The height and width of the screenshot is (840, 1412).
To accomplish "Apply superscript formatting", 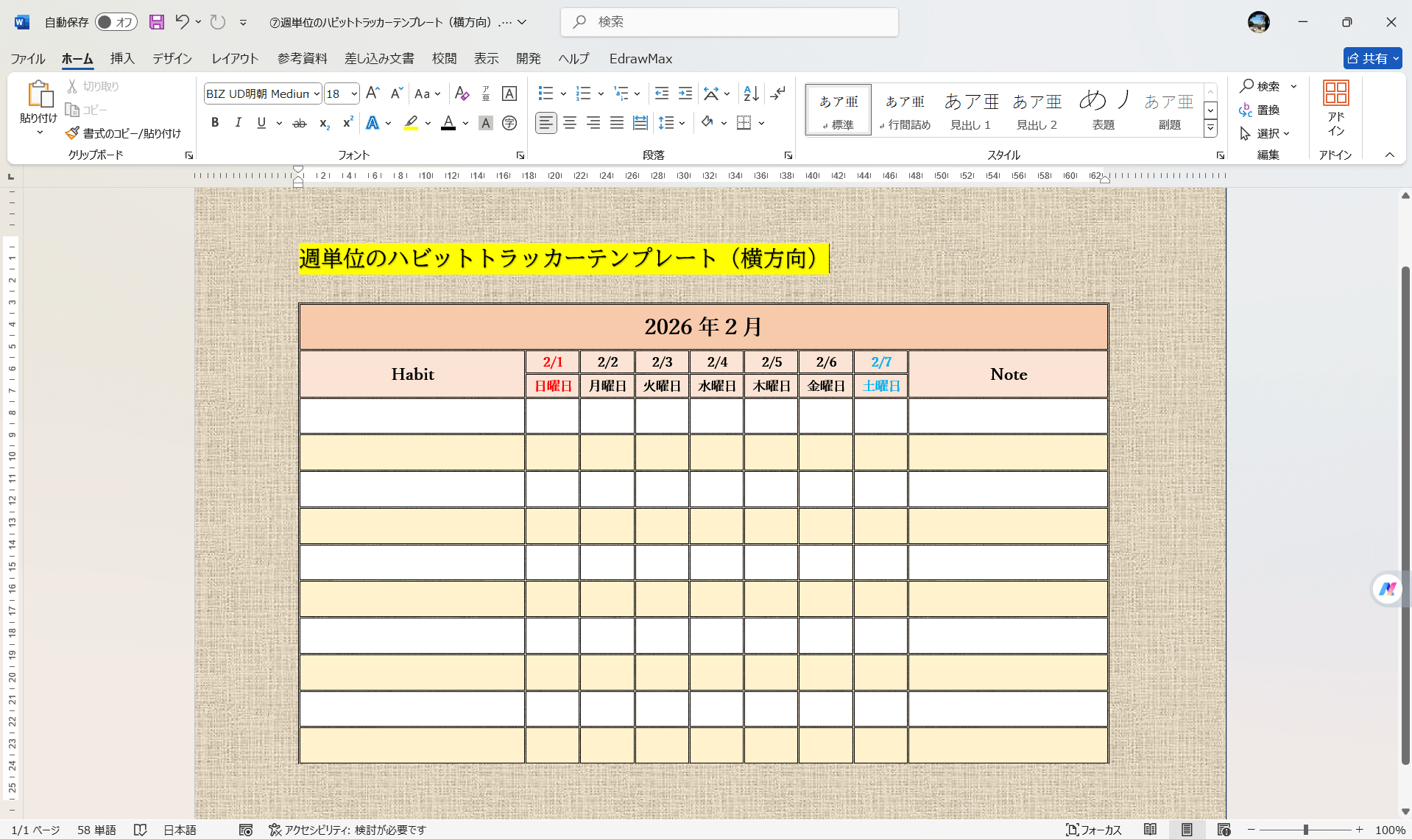I will pyautogui.click(x=347, y=123).
